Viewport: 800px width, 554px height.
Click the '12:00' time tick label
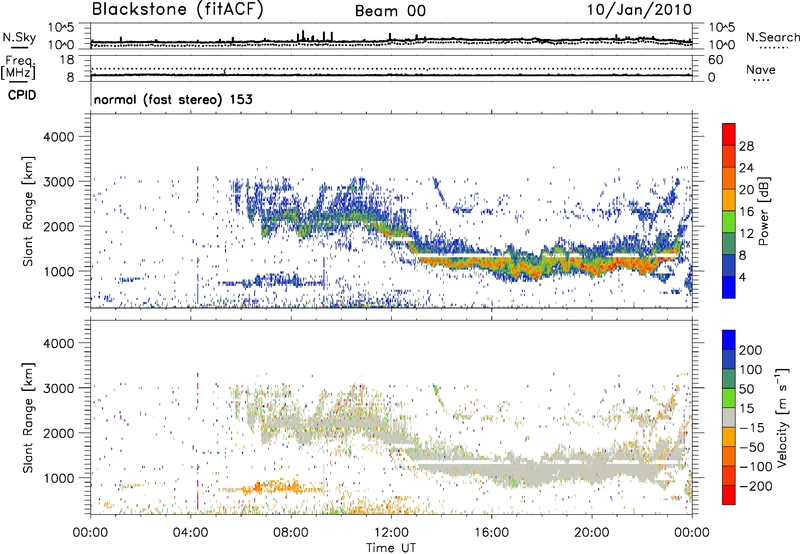coord(391,533)
